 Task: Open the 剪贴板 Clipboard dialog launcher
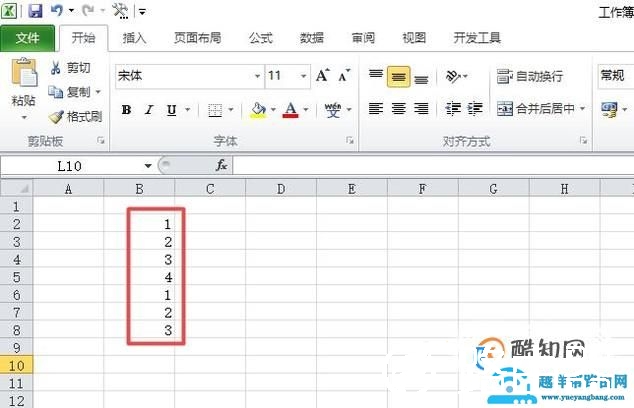101,141
